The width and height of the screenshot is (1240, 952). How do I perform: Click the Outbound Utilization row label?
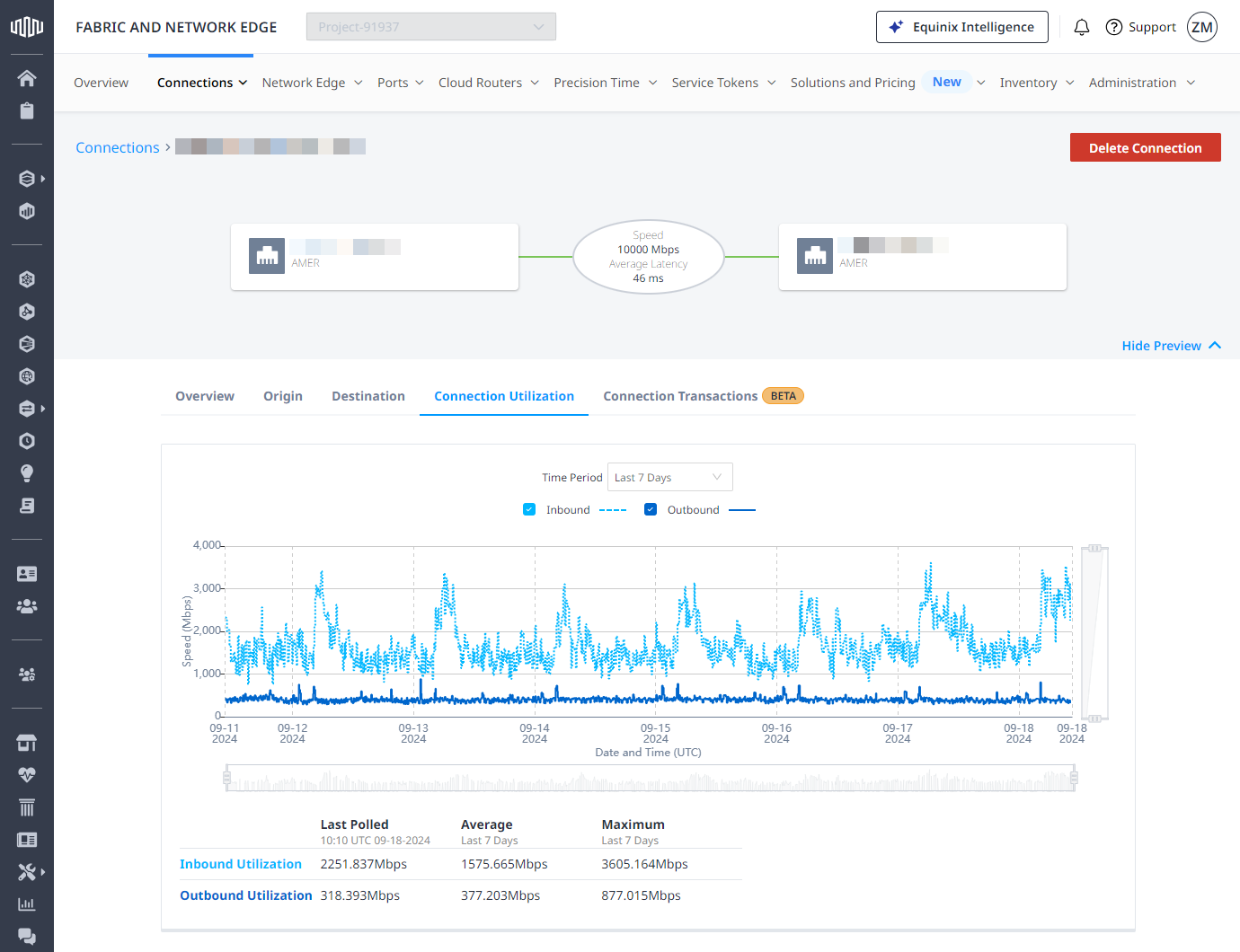pyautogui.click(x=246, y=895)
